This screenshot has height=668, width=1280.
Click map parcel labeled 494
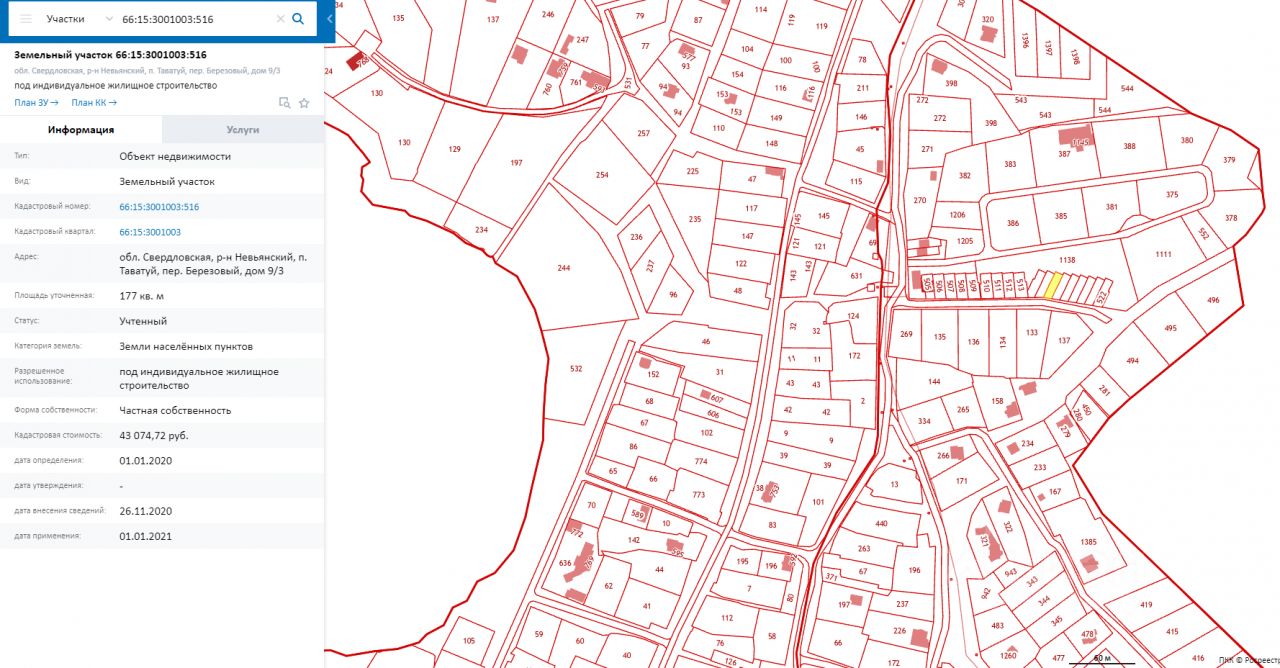tap(1133, 361)
